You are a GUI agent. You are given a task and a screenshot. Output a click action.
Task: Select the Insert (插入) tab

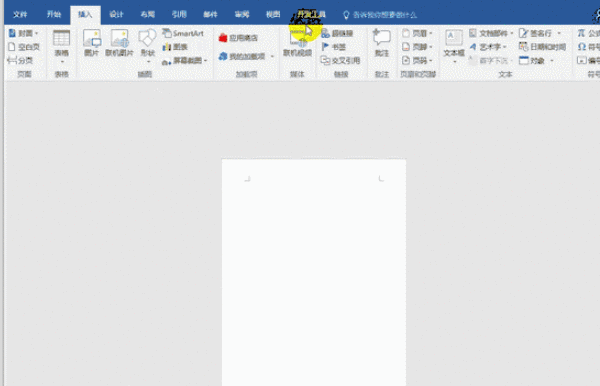(85, 15)
